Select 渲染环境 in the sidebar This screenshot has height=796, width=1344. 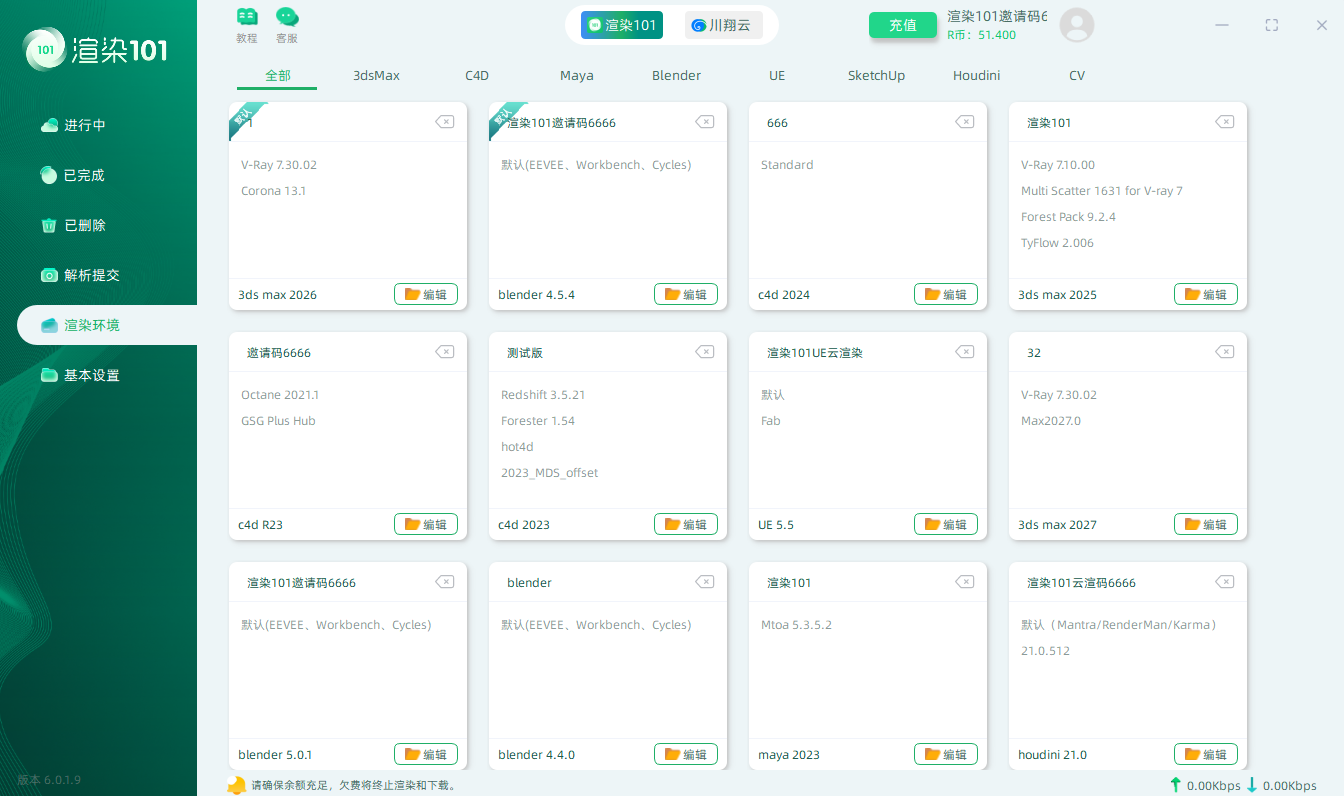107,325
